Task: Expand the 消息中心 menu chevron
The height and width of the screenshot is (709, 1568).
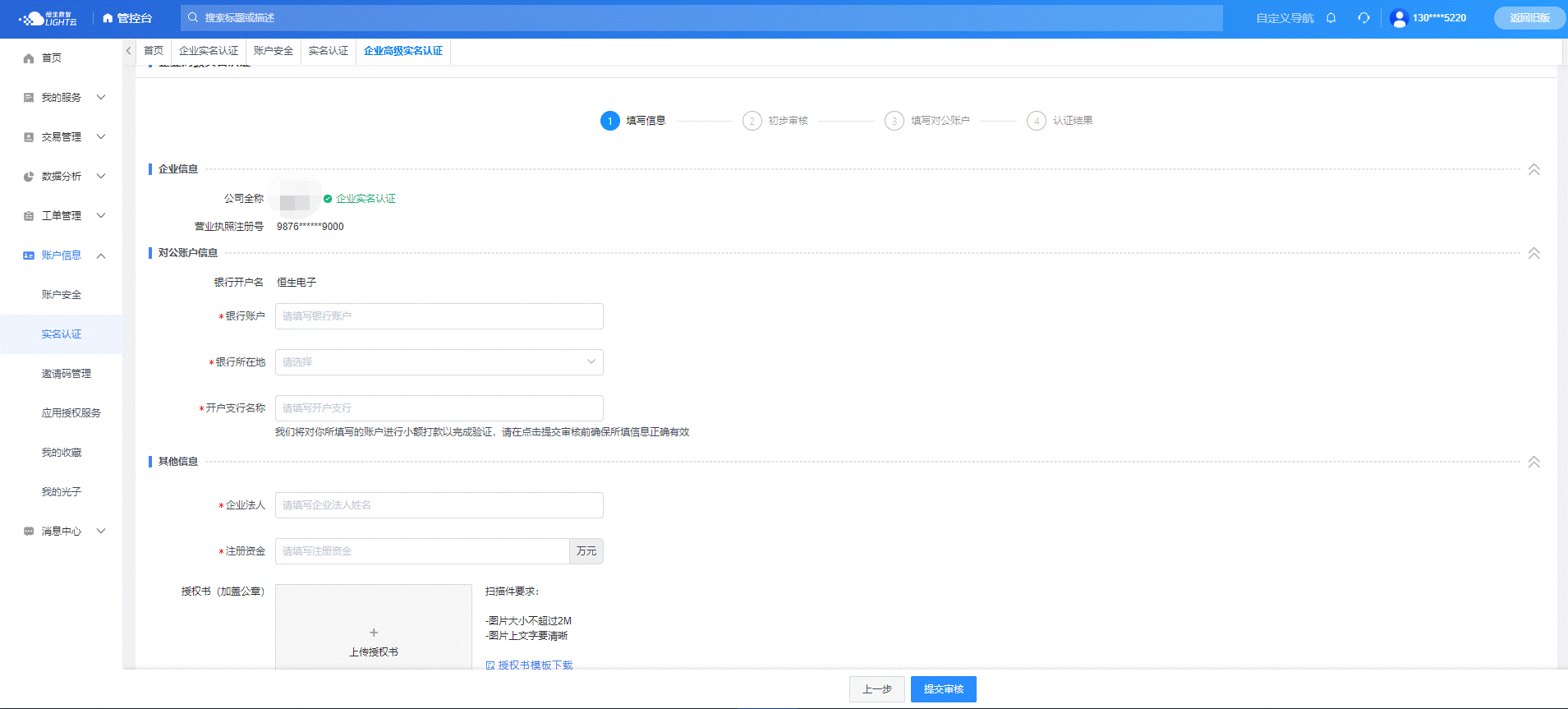Action: [101, 531]
